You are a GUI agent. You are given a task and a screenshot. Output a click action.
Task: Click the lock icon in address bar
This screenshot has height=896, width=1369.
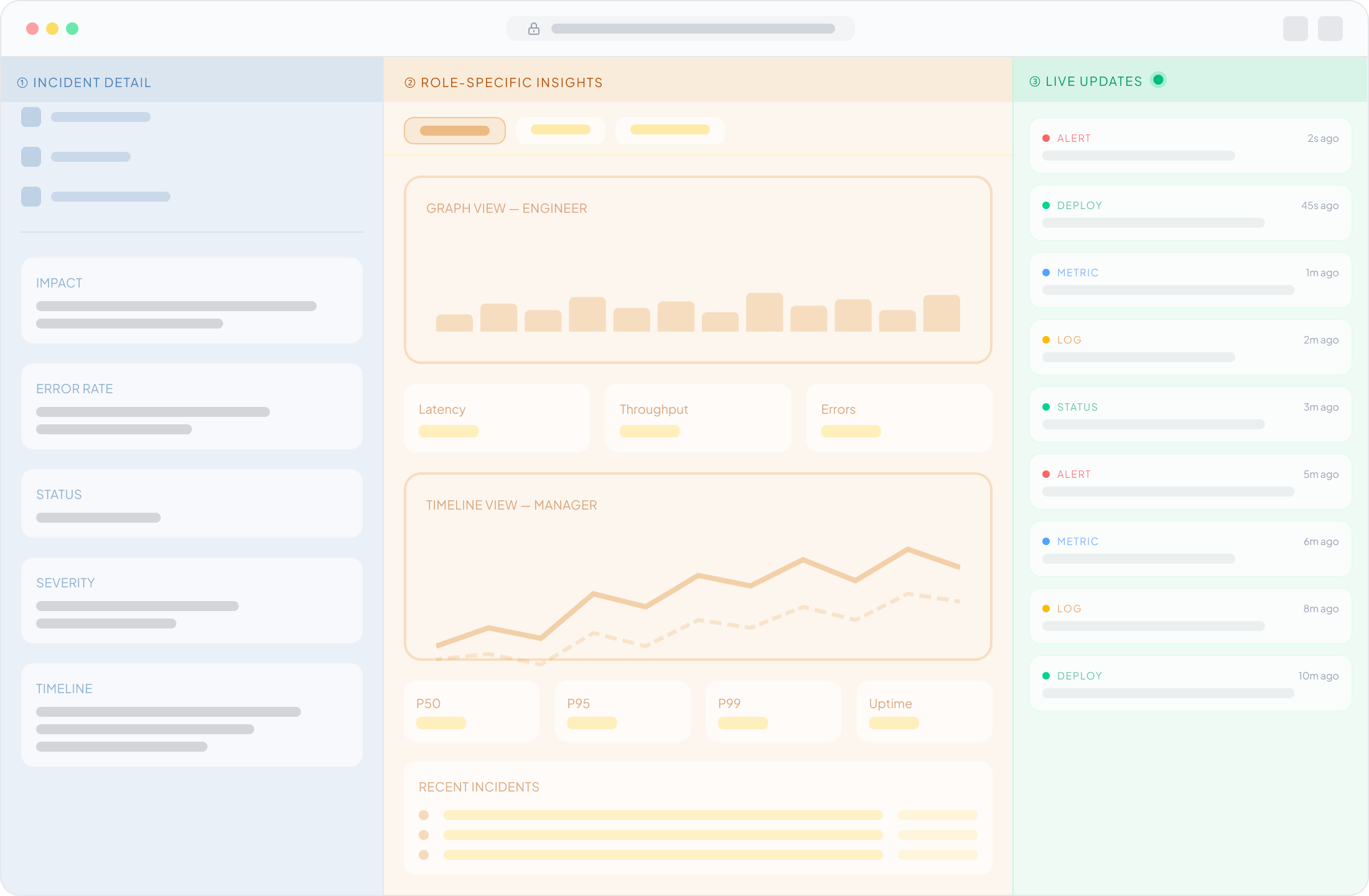(x=533, y=29)
